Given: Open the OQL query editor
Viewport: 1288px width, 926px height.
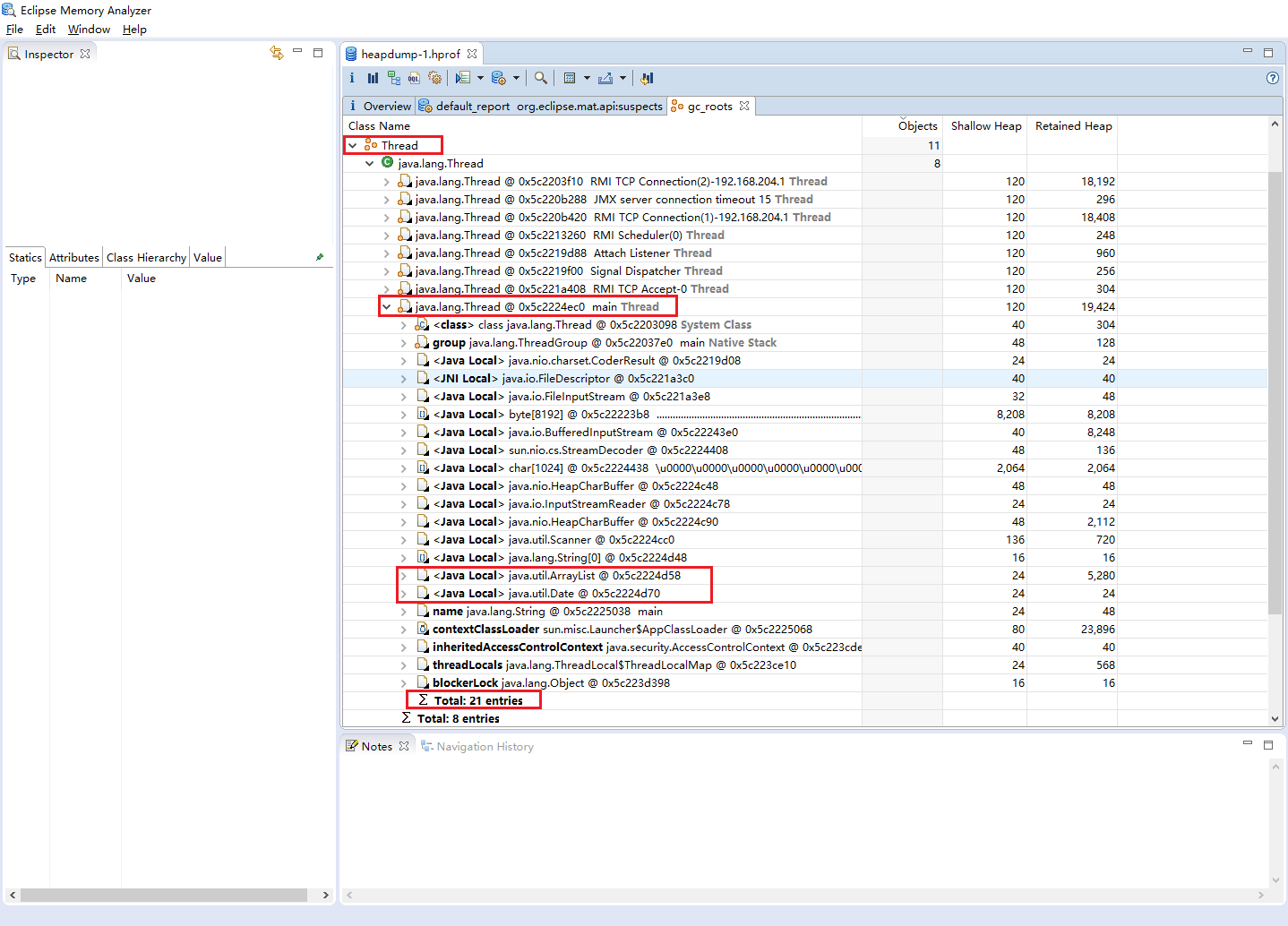Looking at the screenshot, I should tap(414, 78).
